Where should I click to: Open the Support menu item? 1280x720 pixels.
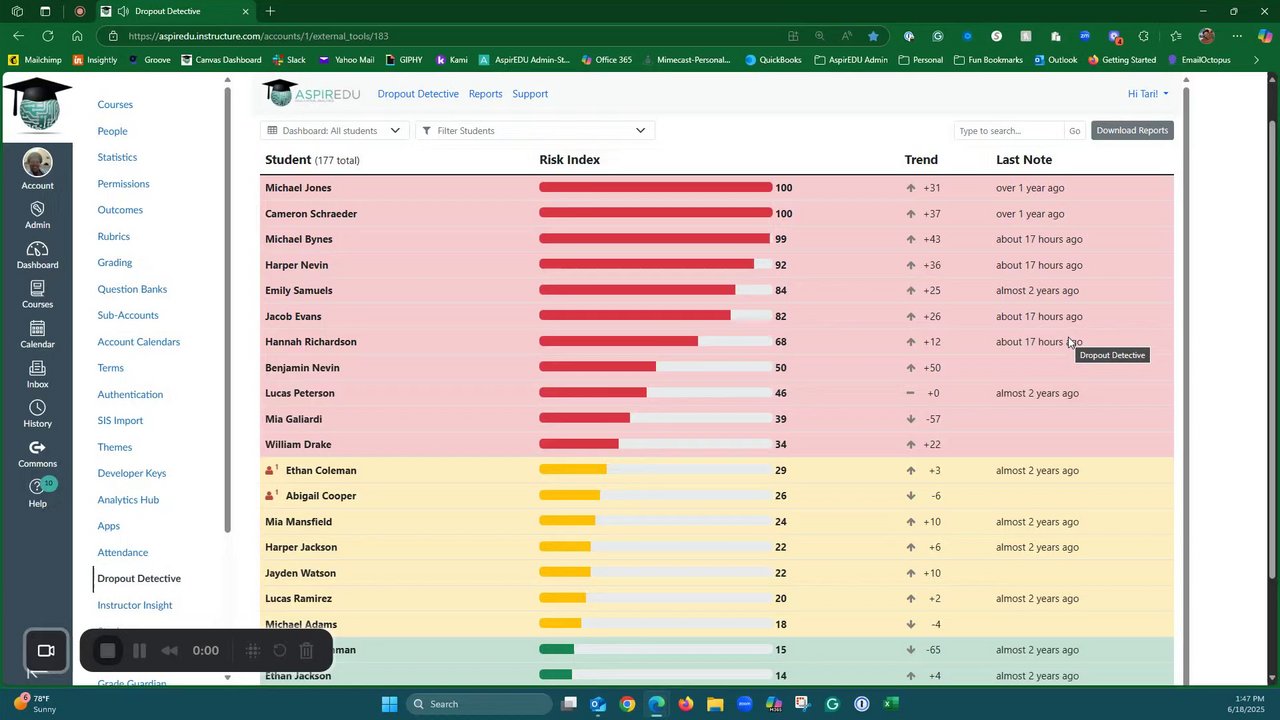pyautogui.click(x=530, y=94)
